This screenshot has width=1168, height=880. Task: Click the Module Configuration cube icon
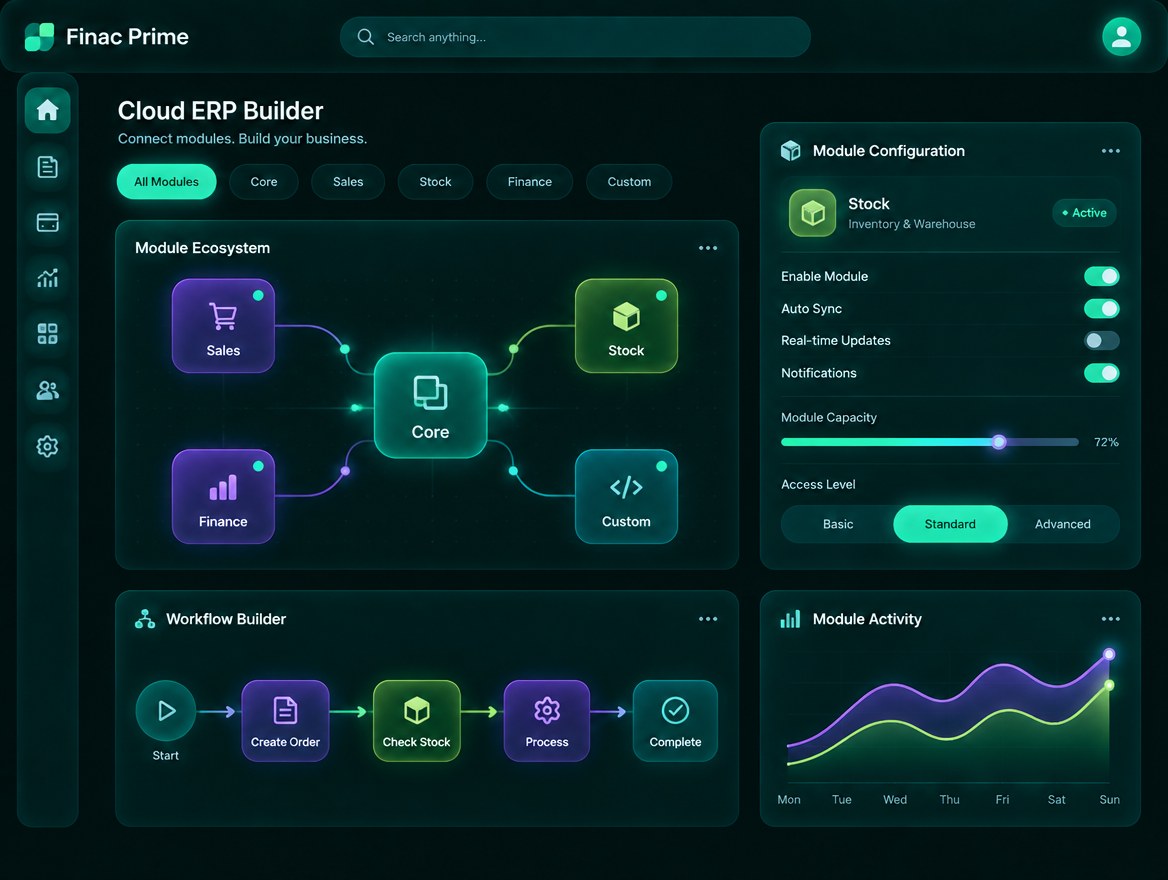pyautogui.click(x=790, y=151)
